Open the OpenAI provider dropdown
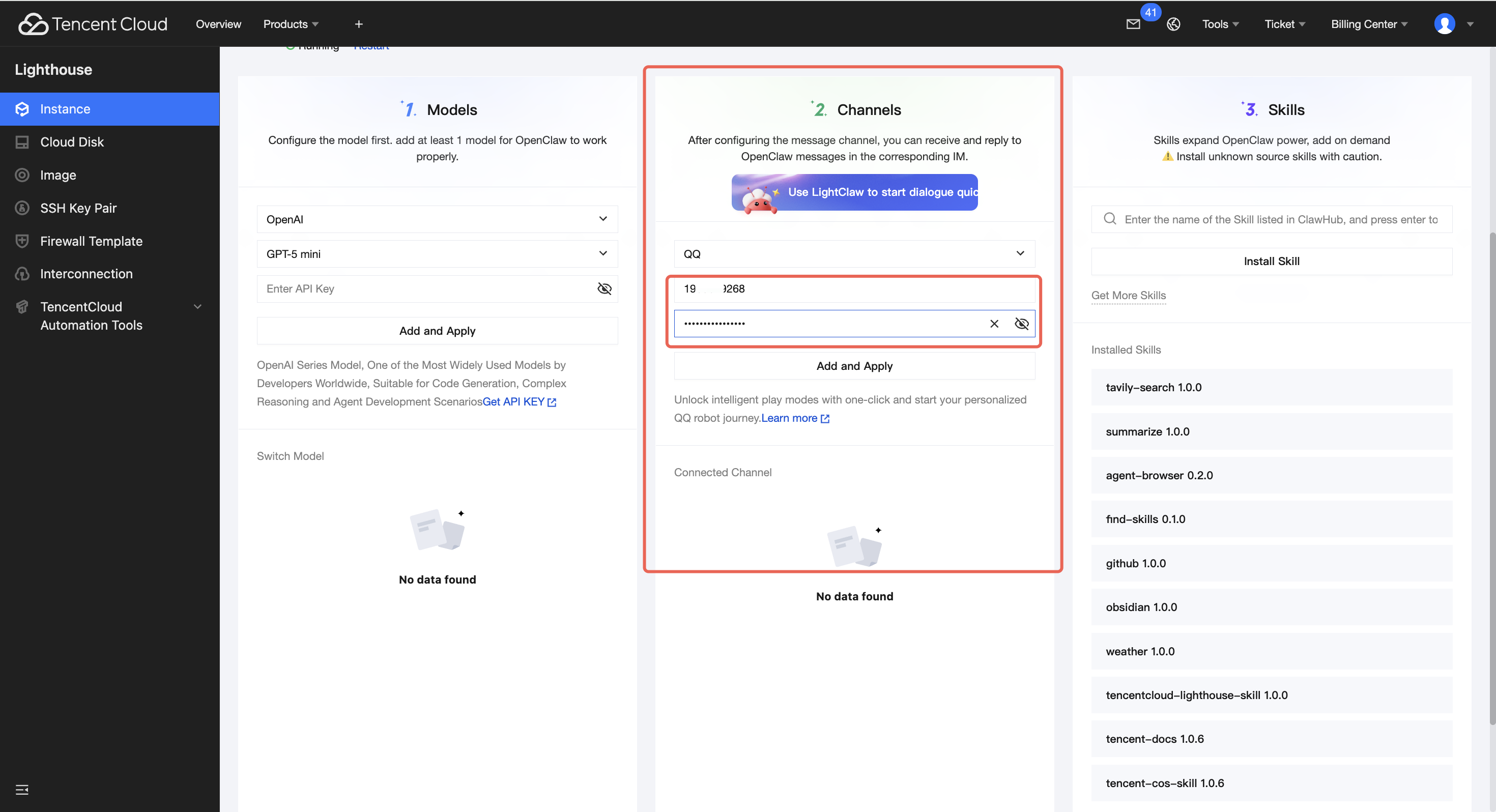Screen dimensions: 1496x812 point(437,219)
